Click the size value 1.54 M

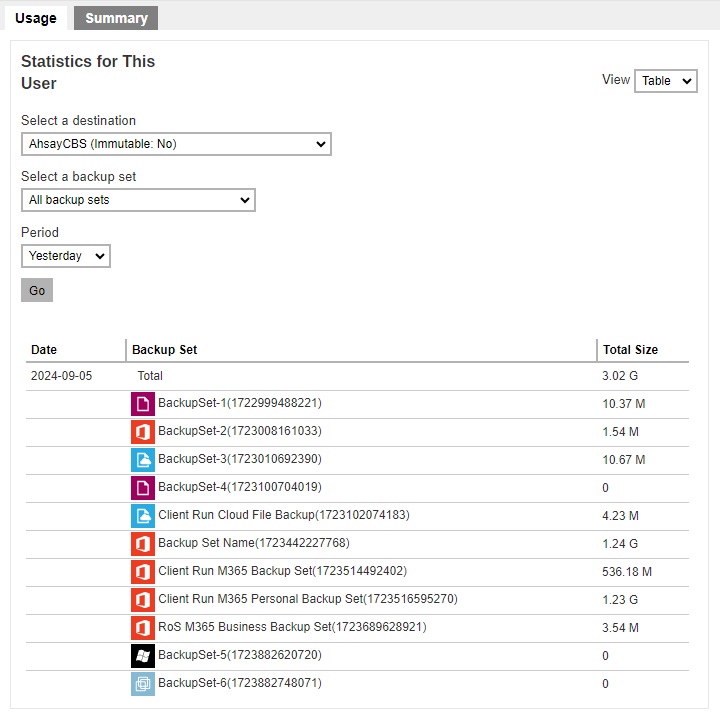click(620, 432)
